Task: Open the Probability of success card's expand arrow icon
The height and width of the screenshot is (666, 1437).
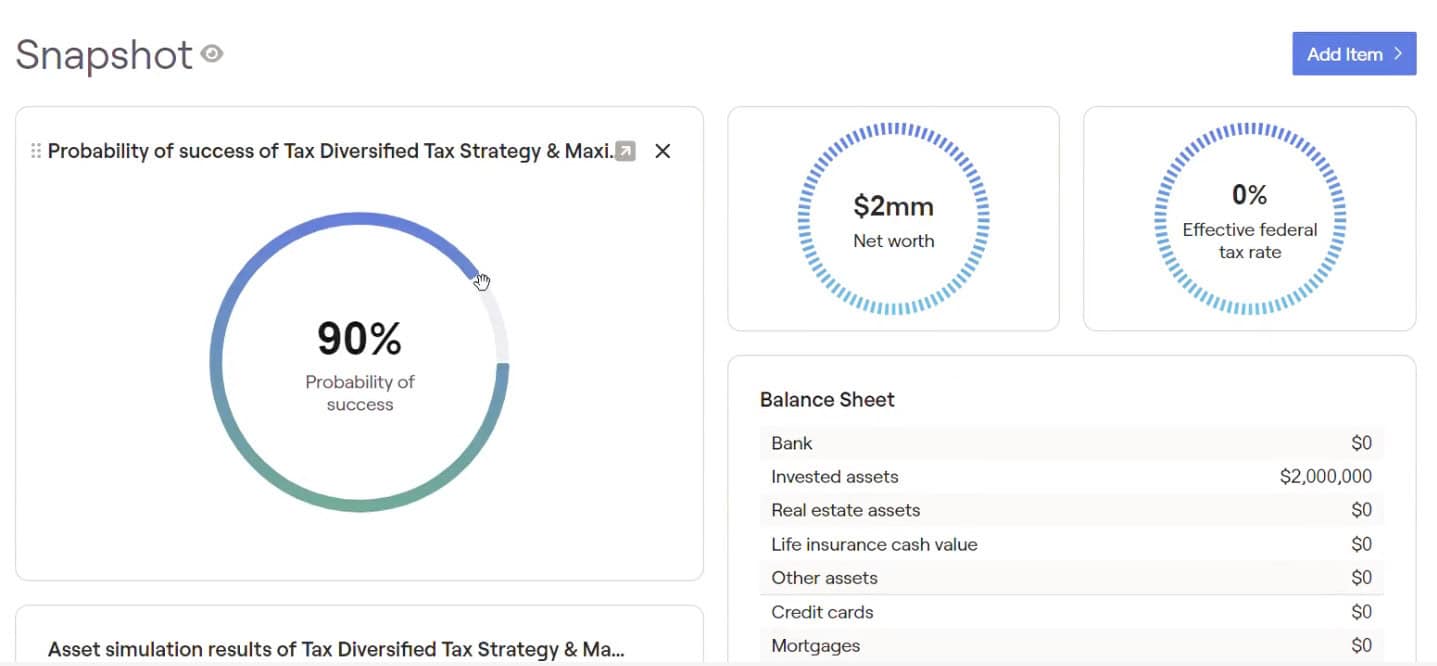Action: (625, 151)
